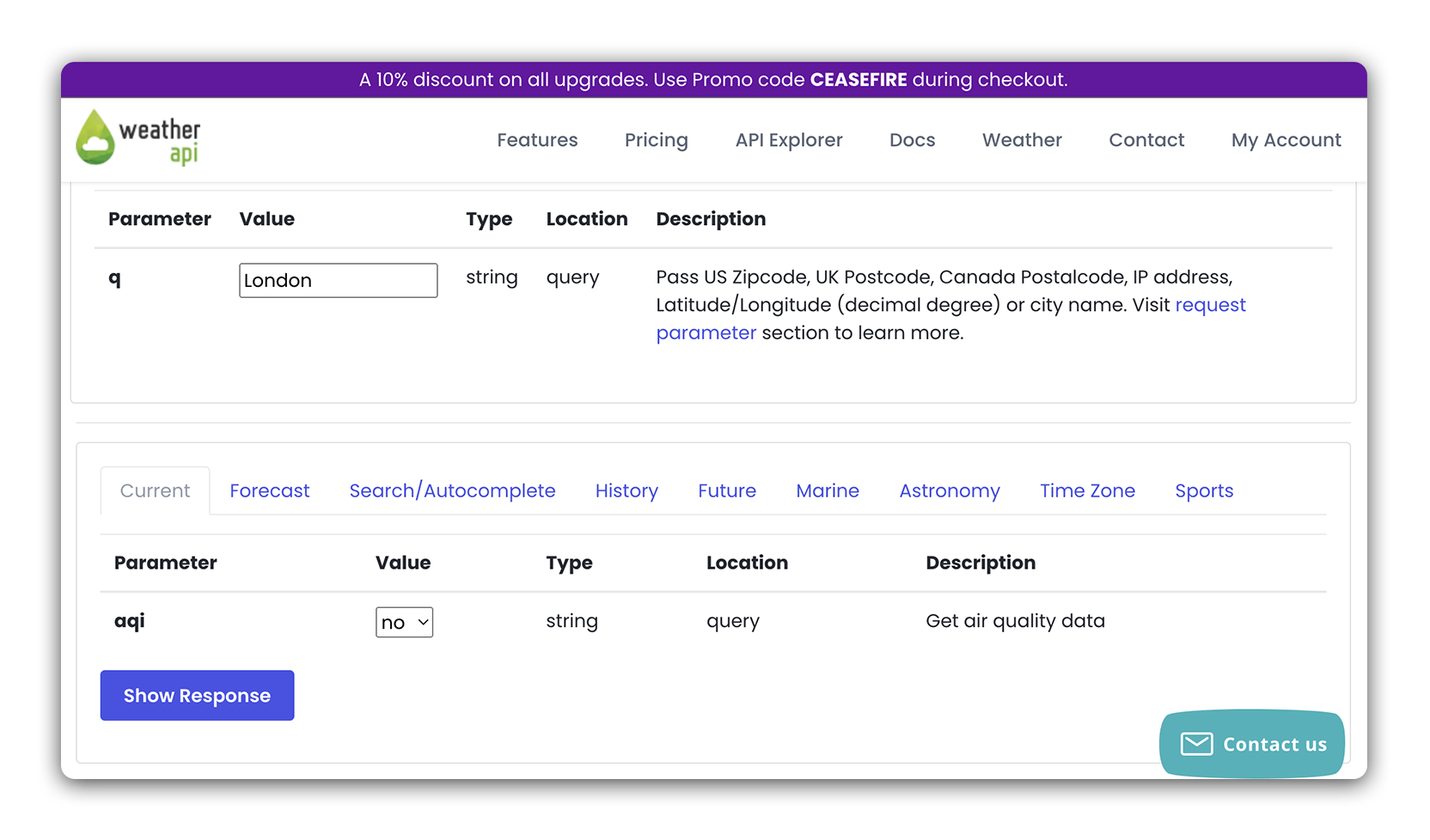Select the Current tab
Viewport: 1430px width, 840px height.
point(155,491)
